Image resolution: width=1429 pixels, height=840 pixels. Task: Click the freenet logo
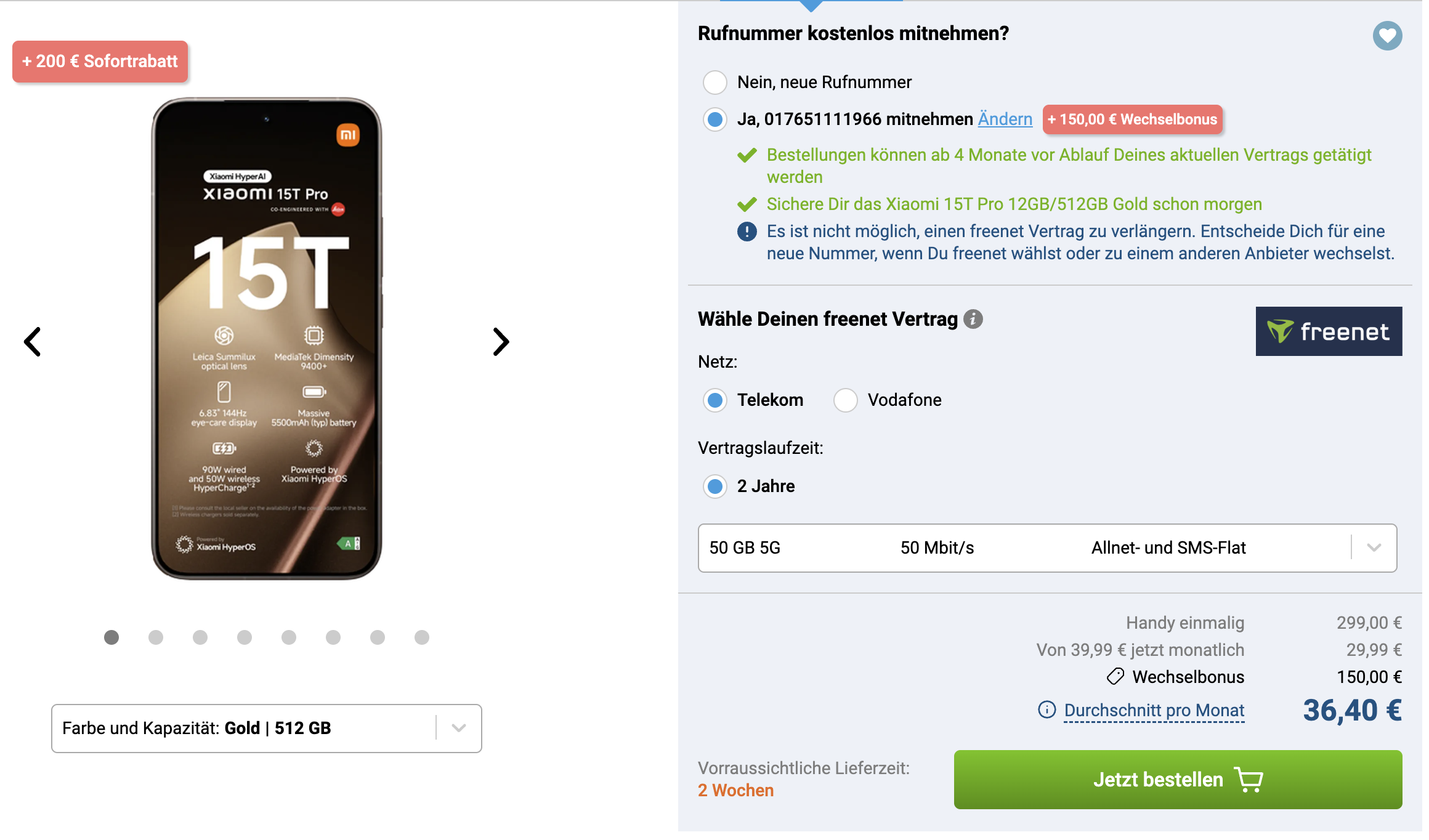coord(1329,331)
